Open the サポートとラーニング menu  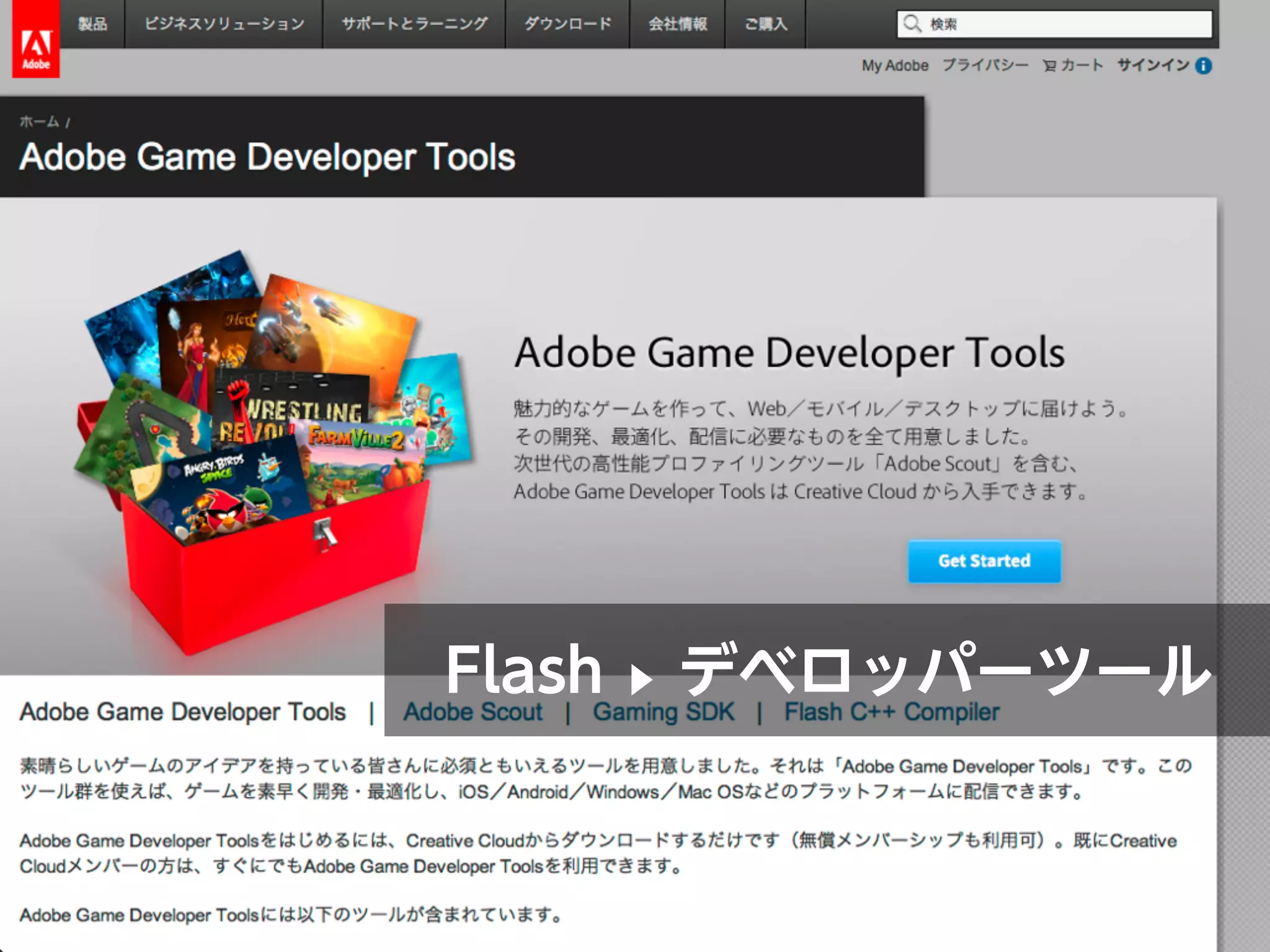pos(414,24)
